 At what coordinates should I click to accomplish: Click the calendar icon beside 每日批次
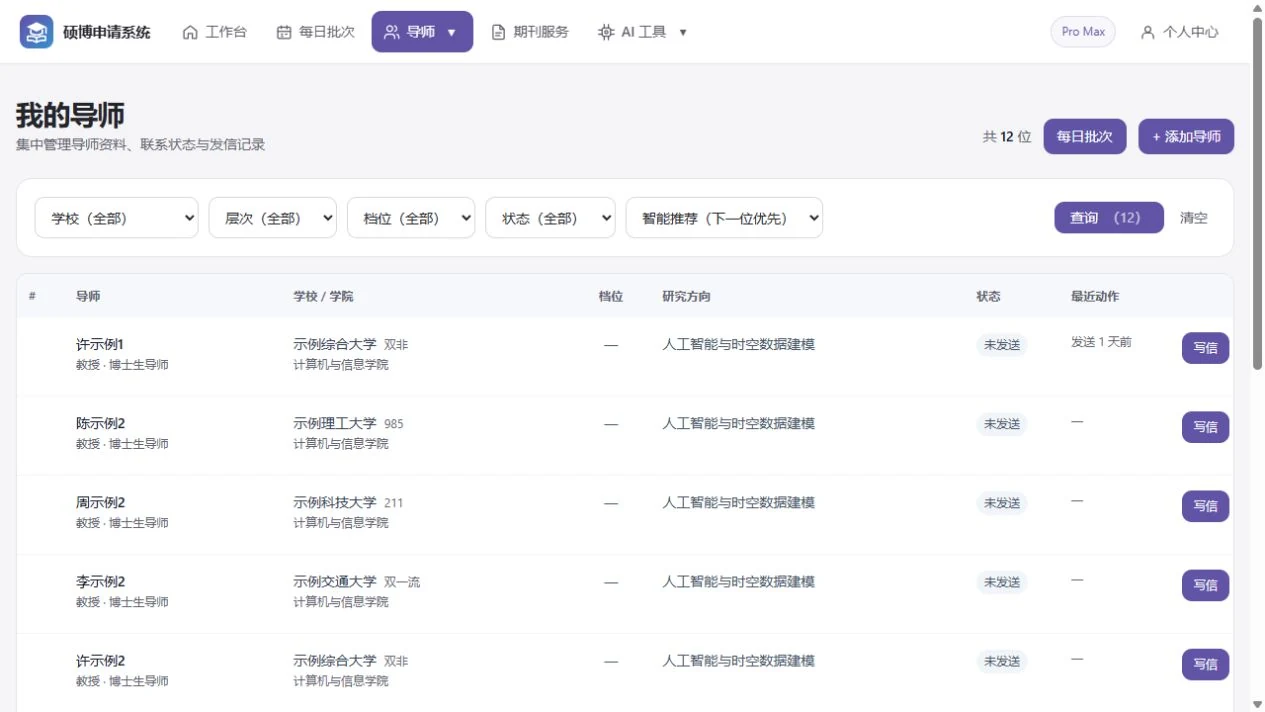pyautogui.click(x=284, y=32)
